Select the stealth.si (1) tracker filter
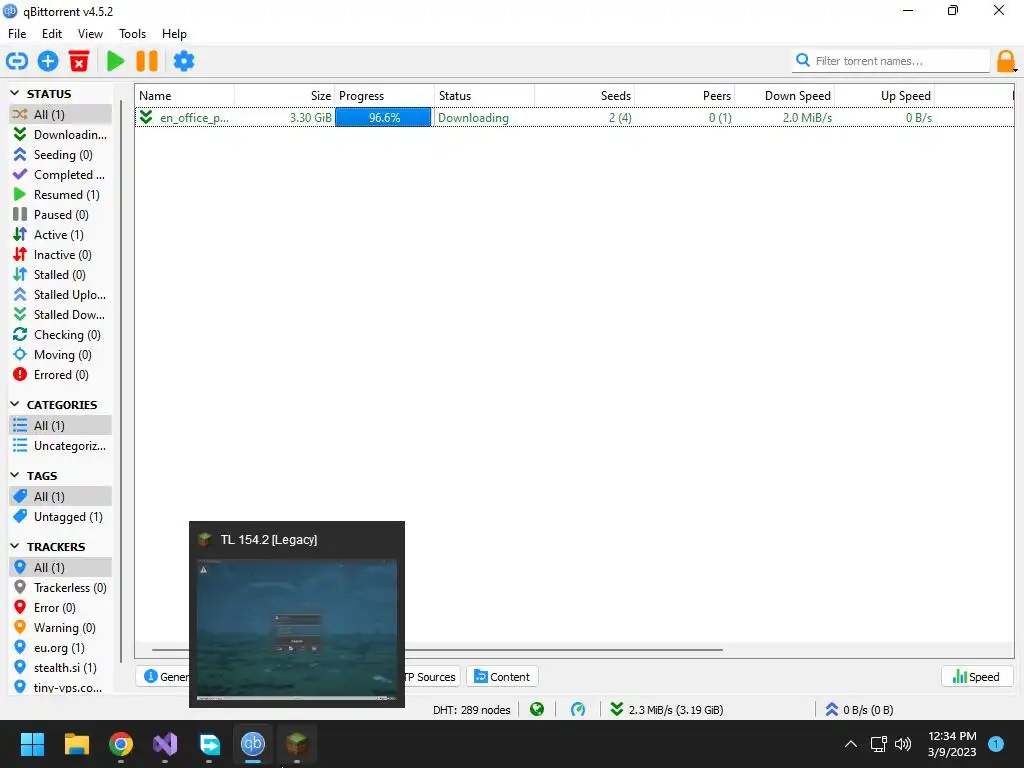This screenshot has height=768, width=1024. pyautogui.click(x=60, y=668)
